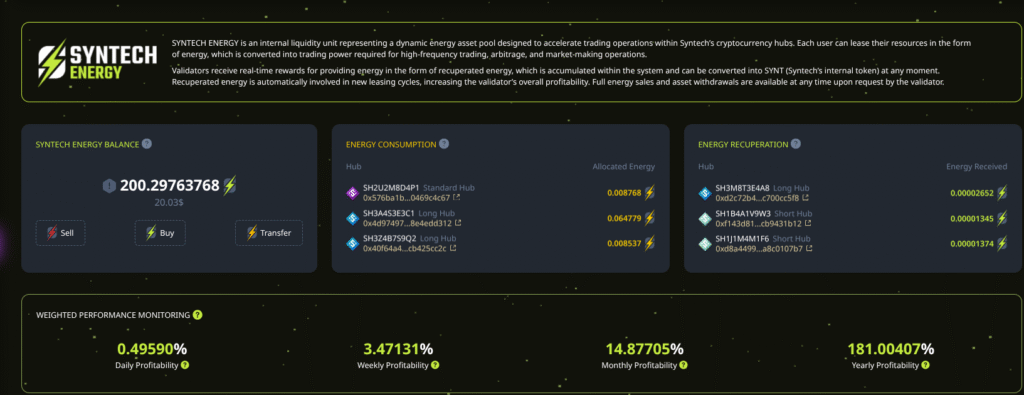Click the Sell energy button
1024x395 pixels.
[x=61, y=232]
